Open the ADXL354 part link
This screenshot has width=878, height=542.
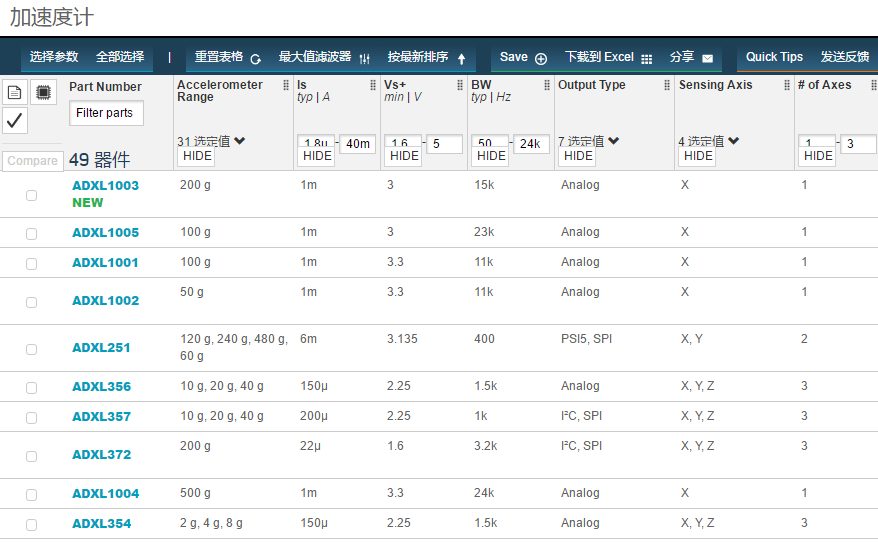[101, 524]
